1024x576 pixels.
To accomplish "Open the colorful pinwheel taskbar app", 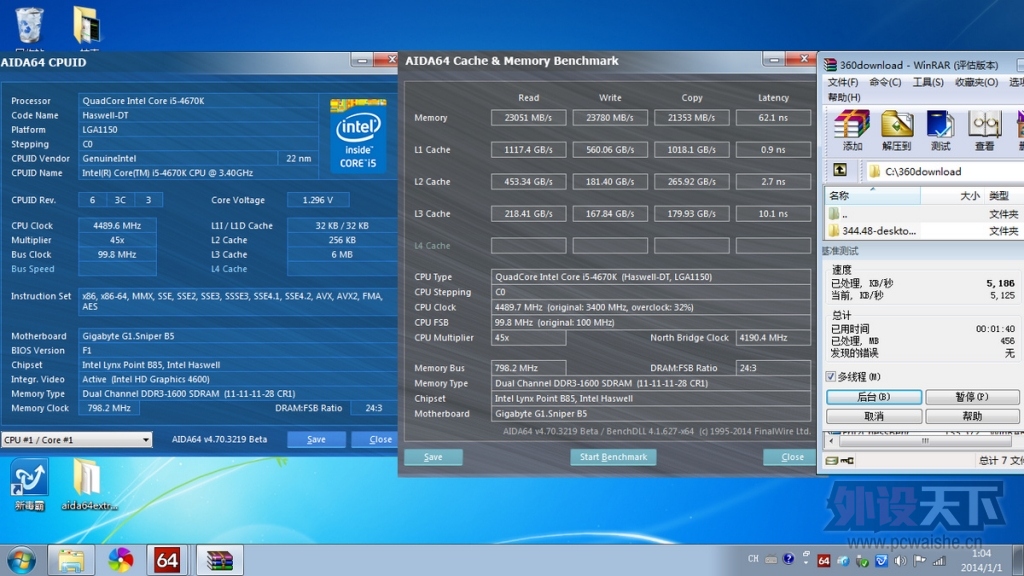I will [120, 560].
